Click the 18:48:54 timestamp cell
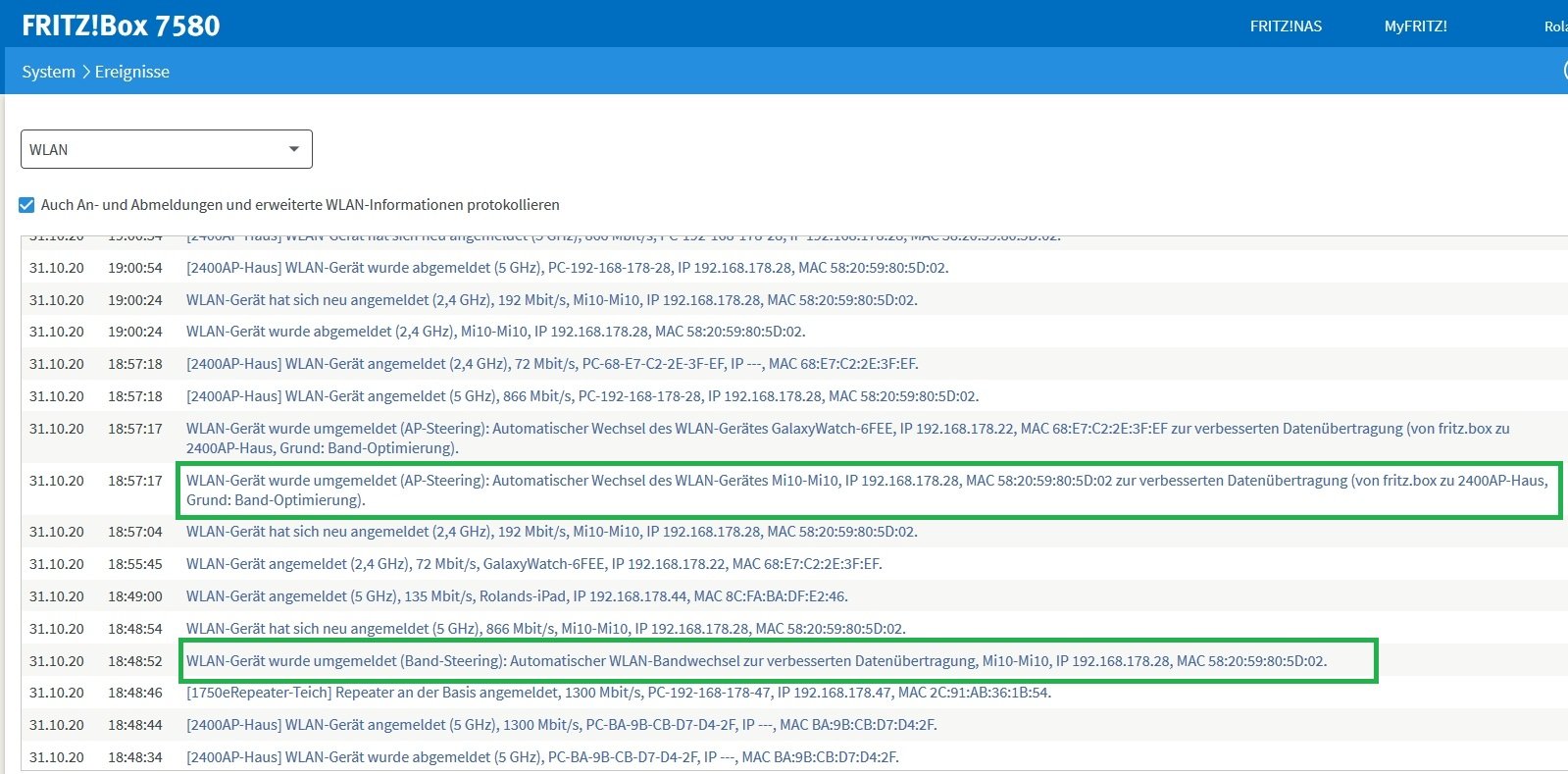This screenshot has height=774, width=1568. (x=135, y=629)
